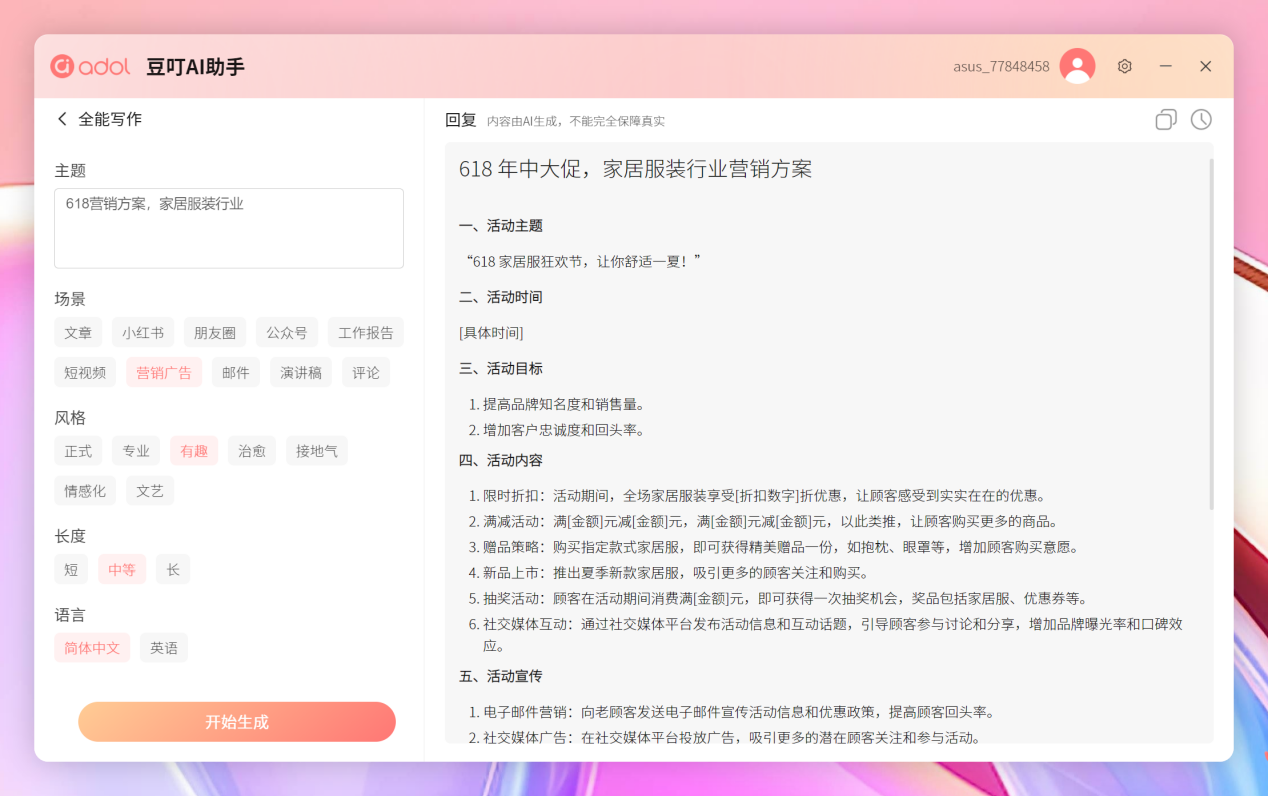This screenshot has height=796, width=1268.
Task: Click the 二、活动时间 heading
Action: click(x=501, y=297)
